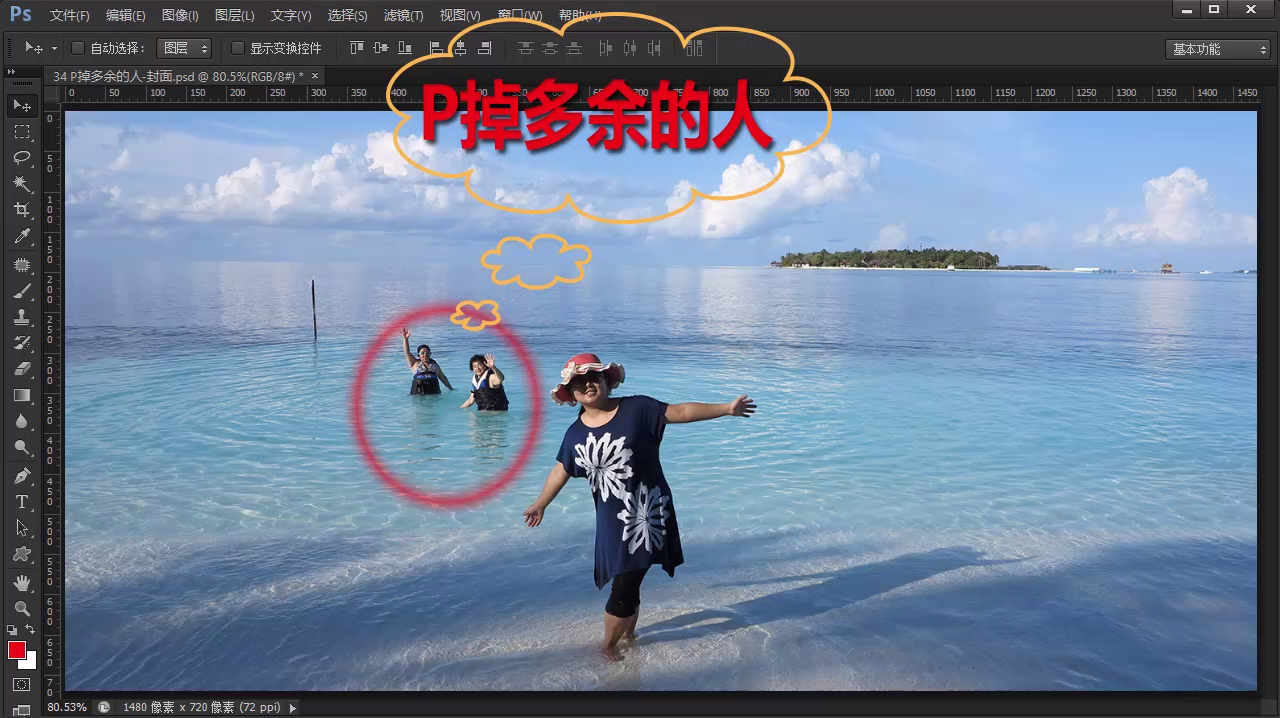Click the ruler origin corner box
Viewport: 1280px width, 718px height.
click(54, 93)
